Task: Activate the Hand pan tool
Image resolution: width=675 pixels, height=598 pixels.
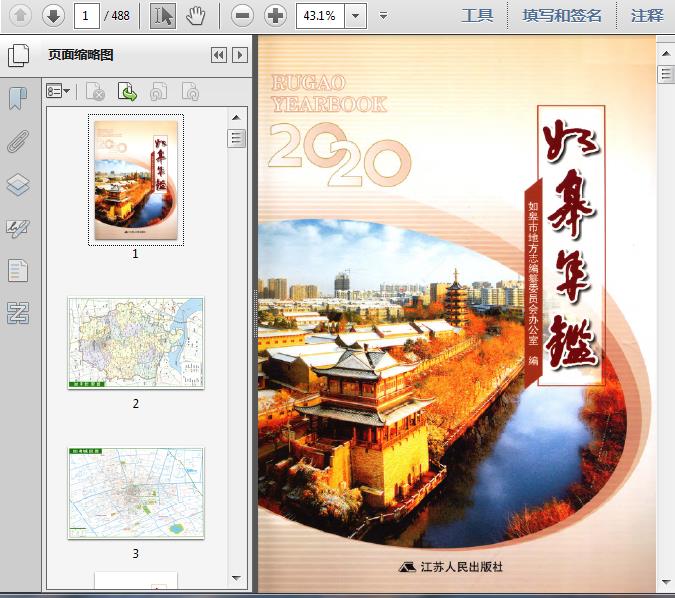Action: (x=195, y=16)
